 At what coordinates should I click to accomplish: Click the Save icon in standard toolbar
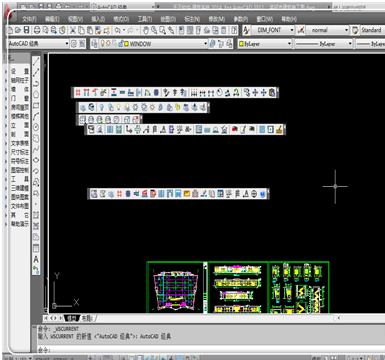[x=26, y=30]
